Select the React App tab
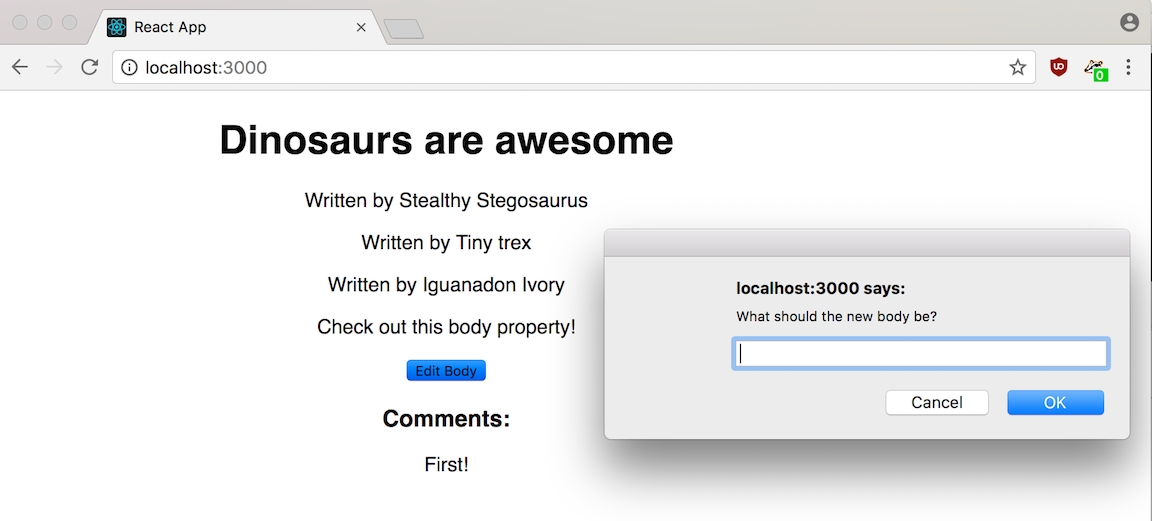The image size is (1152, 521). pyautogui.click(x=220, y=27)
